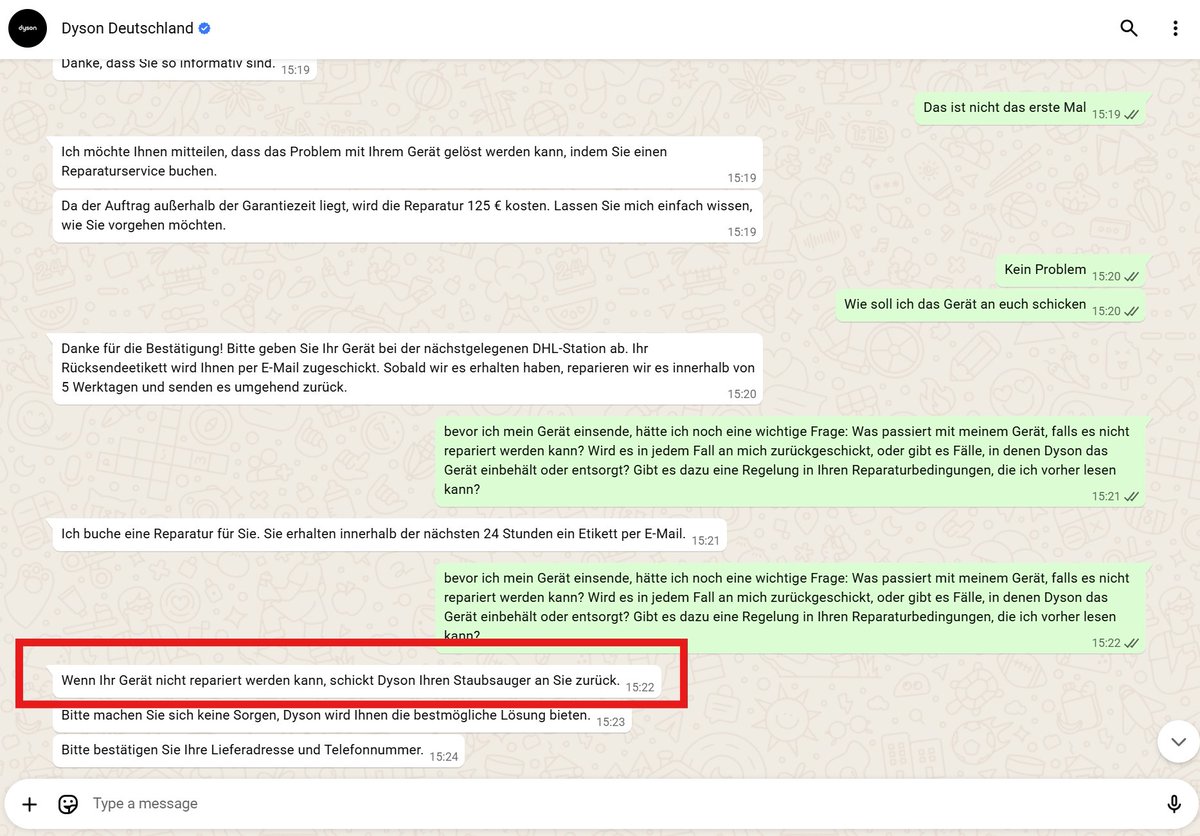Click the Dyson profile avatar
The image size is (1200, 836).
click(x=27, y=28)
